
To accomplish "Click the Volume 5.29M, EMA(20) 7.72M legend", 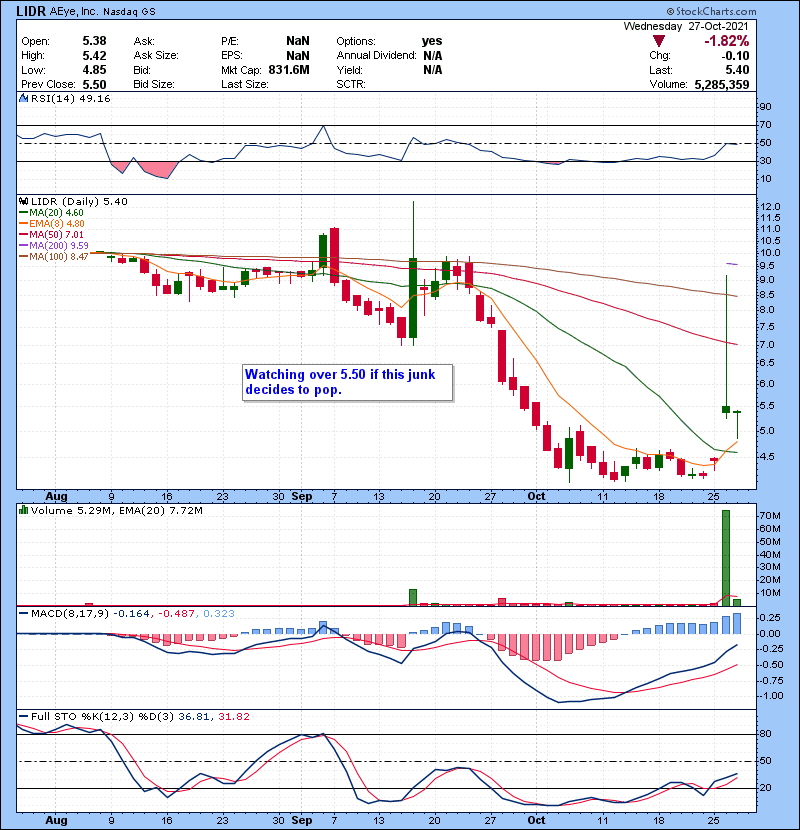I will point(116,510).
